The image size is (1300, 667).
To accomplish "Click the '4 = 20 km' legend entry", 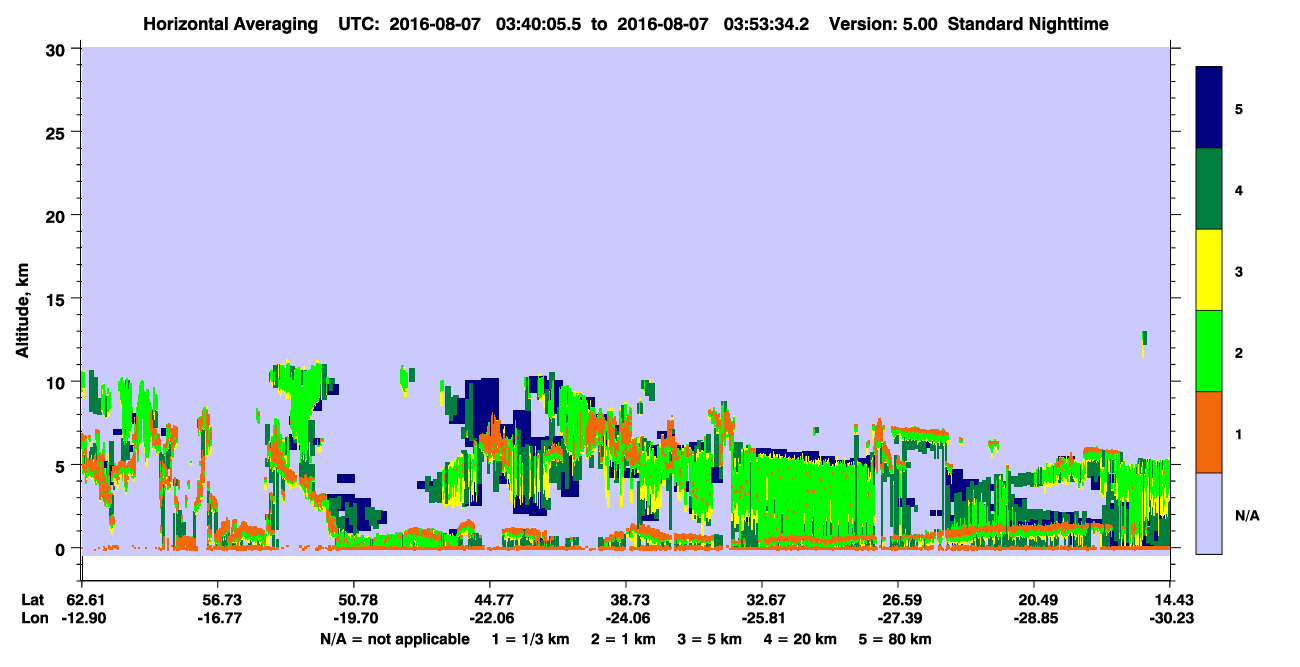I will pyautogui.click(x=802, y=638).
